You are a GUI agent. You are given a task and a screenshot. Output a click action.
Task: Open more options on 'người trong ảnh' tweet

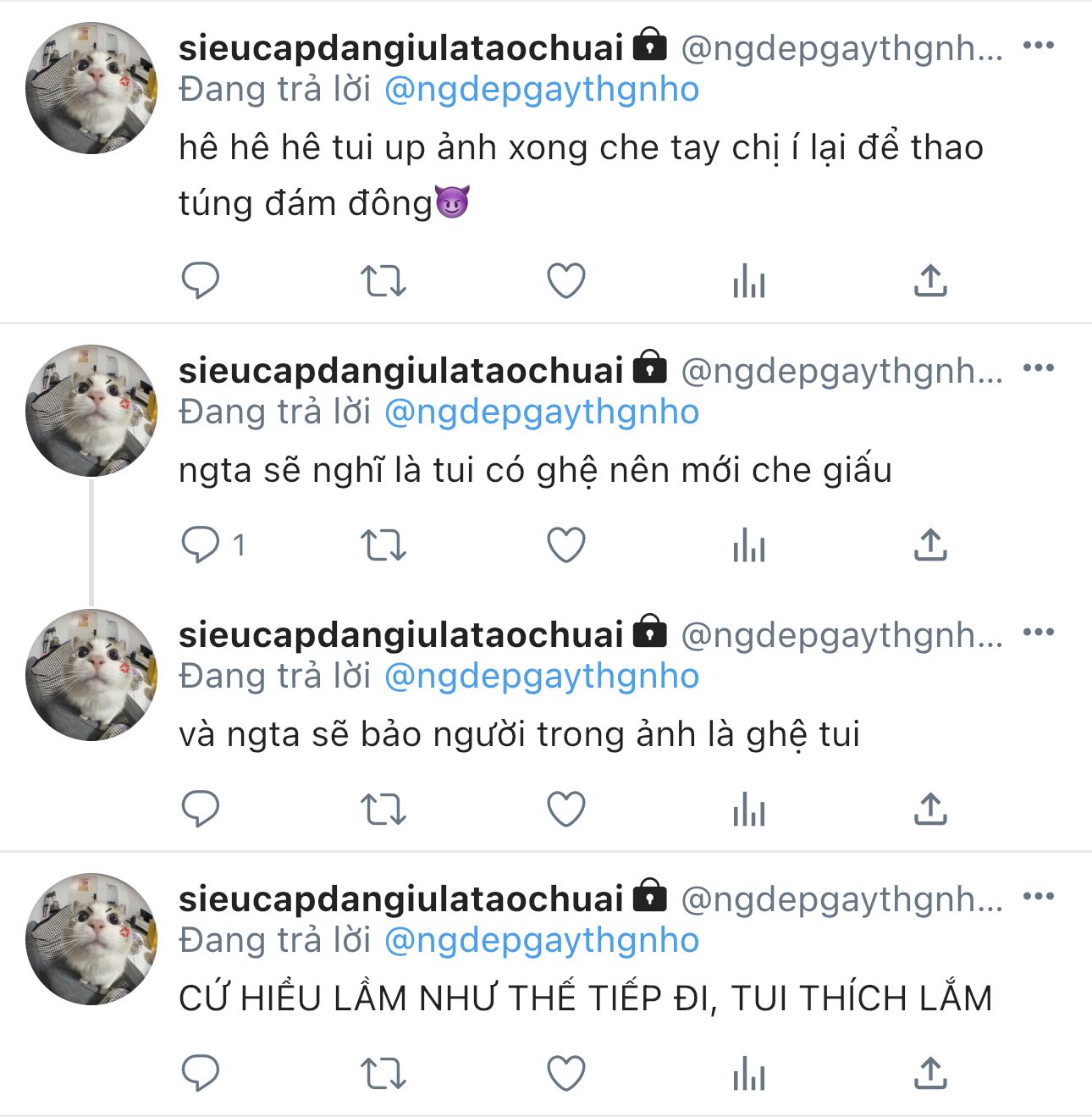[1039, 632]
